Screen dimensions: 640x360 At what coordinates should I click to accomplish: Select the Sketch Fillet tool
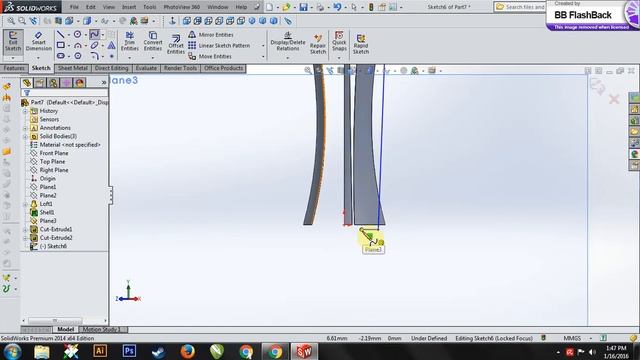coord(94,56)
